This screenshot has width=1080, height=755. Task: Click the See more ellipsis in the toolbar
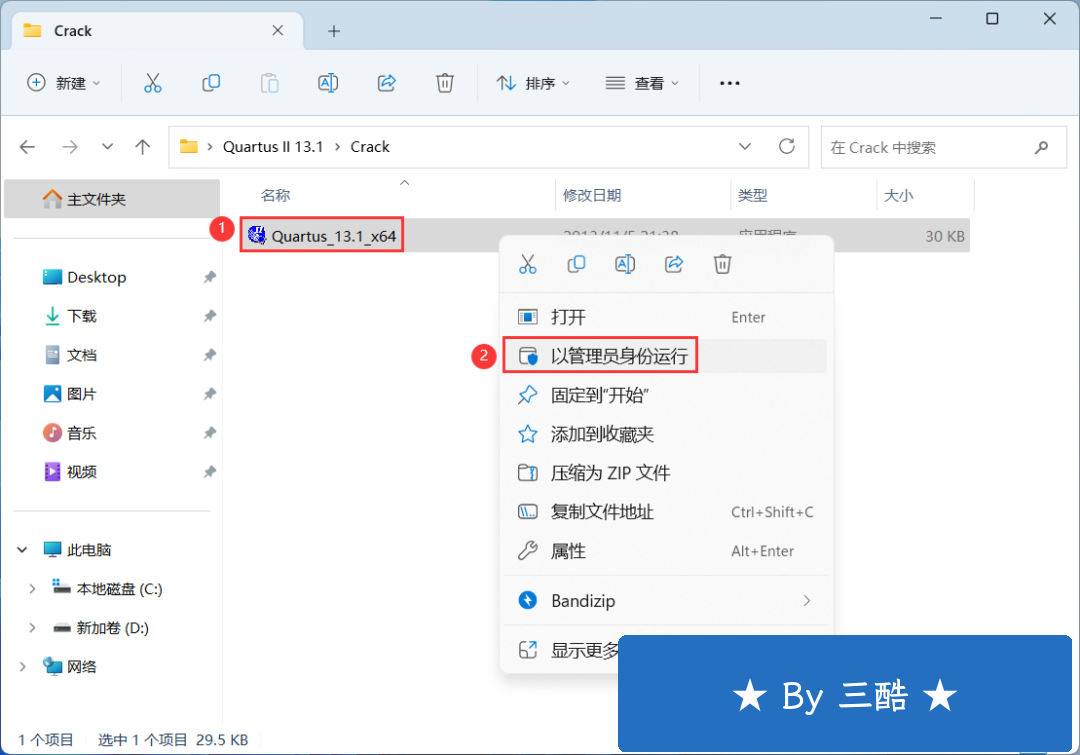(x=730, y=83)
